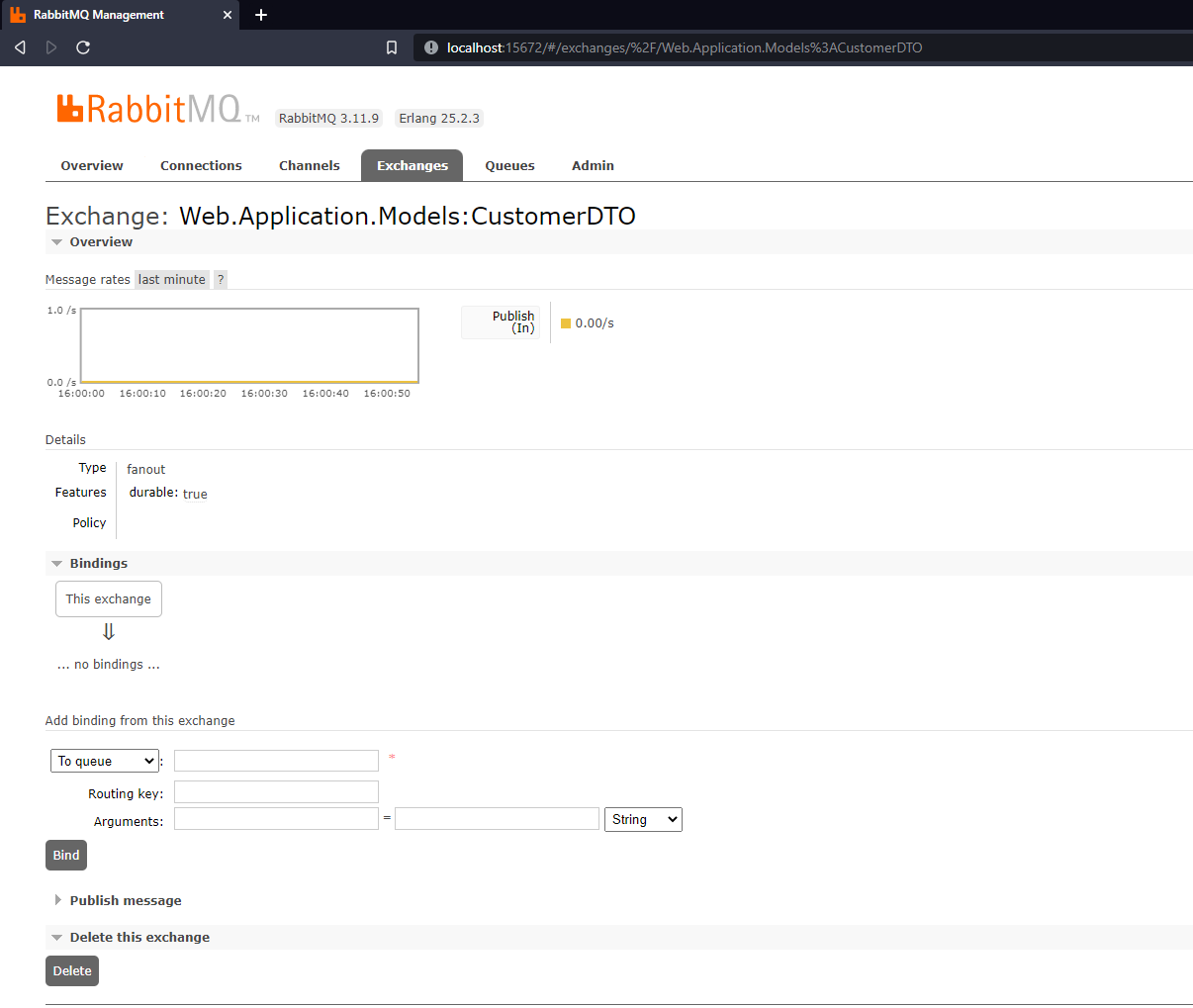Click the message rates help question mark
The width and height of the screenshot is (1193, 1008).
pyautogui.click(x=221, y=280)
